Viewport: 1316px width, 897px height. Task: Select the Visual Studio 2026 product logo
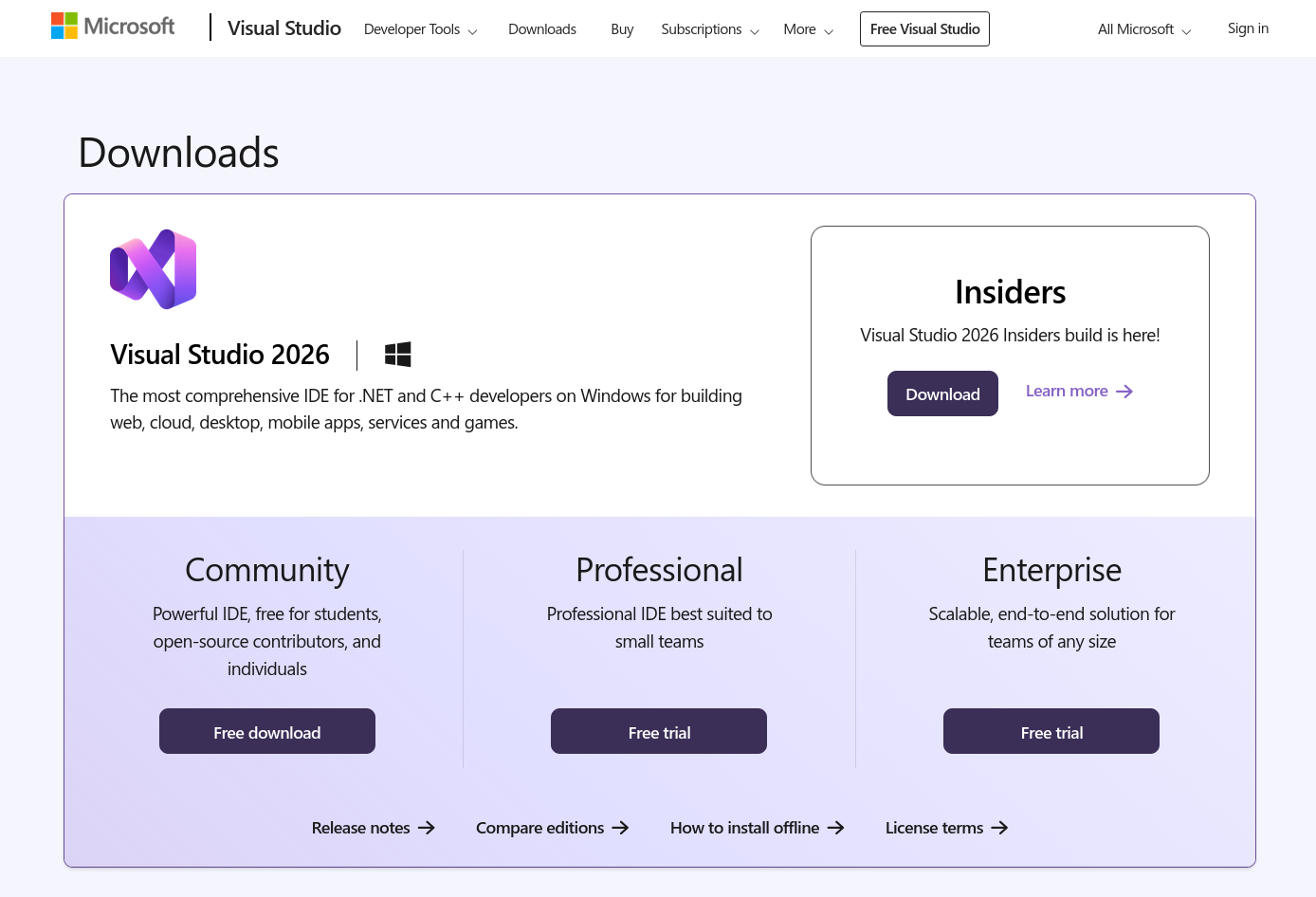[153, 269]
